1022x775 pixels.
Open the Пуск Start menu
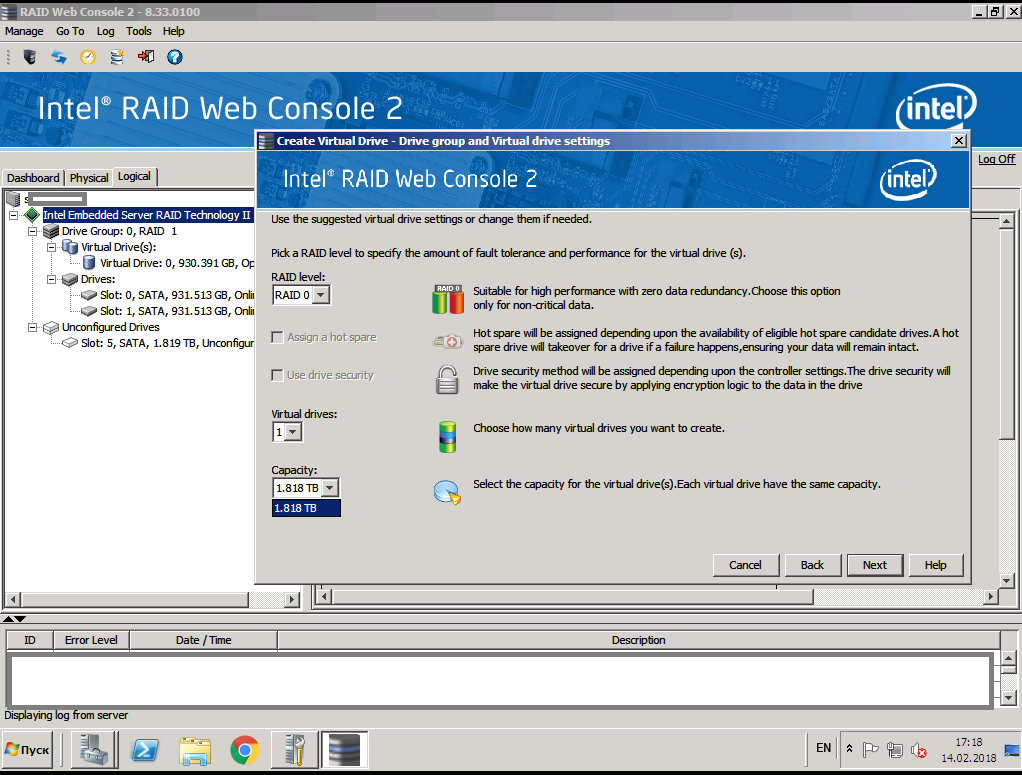pyautogui.click(x=27, y=750)
